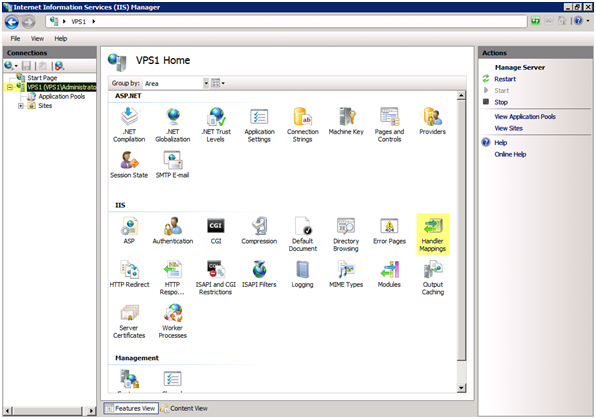Screen dimensions: 596x419
Task: Open ISAPI Filters feature
Action: (x=259, y=274)
